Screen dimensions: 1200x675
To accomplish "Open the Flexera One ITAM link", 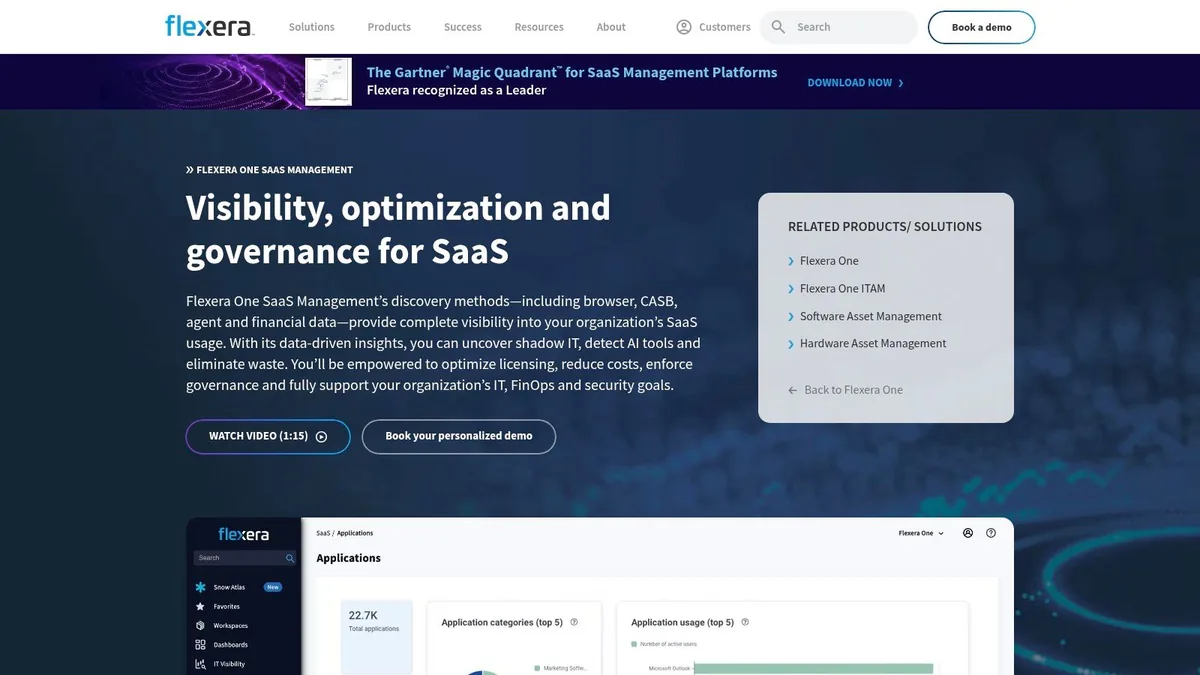I will click(842, 289).
